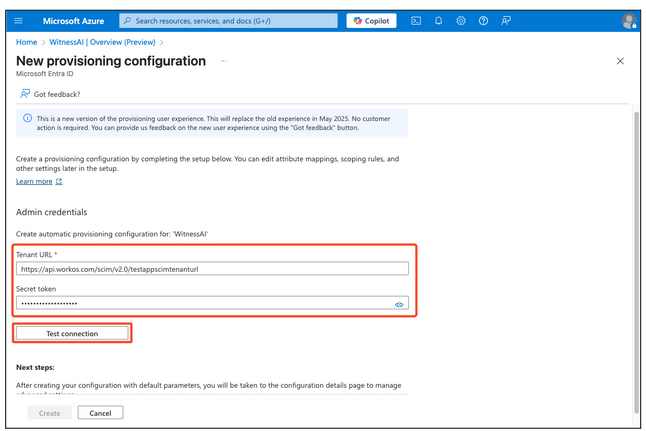Open Copilot
The width and height of the screenshot is (646, 431).
coord(371,21)
